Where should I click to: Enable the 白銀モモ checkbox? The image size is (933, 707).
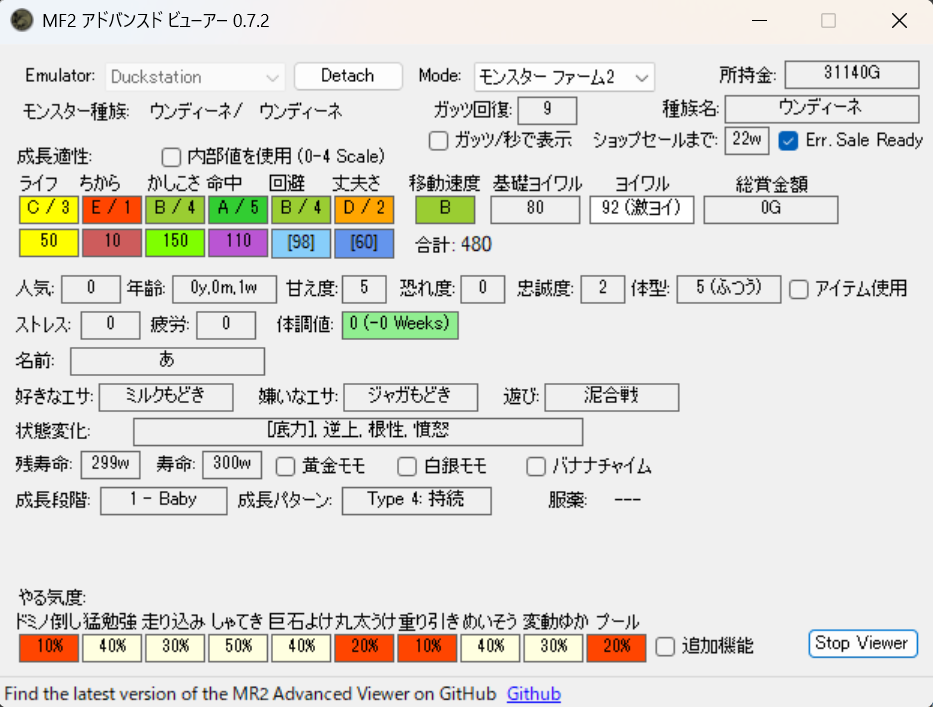[x=406, y=466]
